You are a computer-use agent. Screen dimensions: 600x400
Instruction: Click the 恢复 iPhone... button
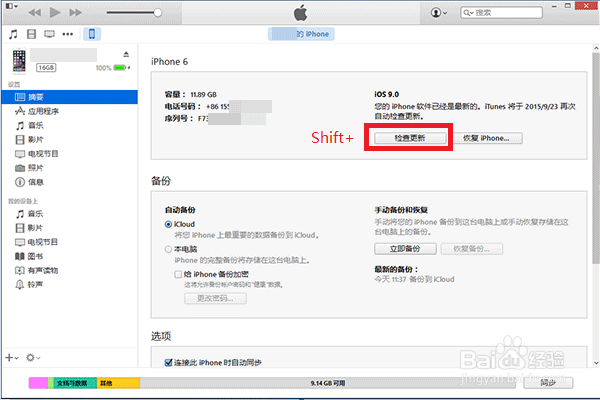coord(487,138)
